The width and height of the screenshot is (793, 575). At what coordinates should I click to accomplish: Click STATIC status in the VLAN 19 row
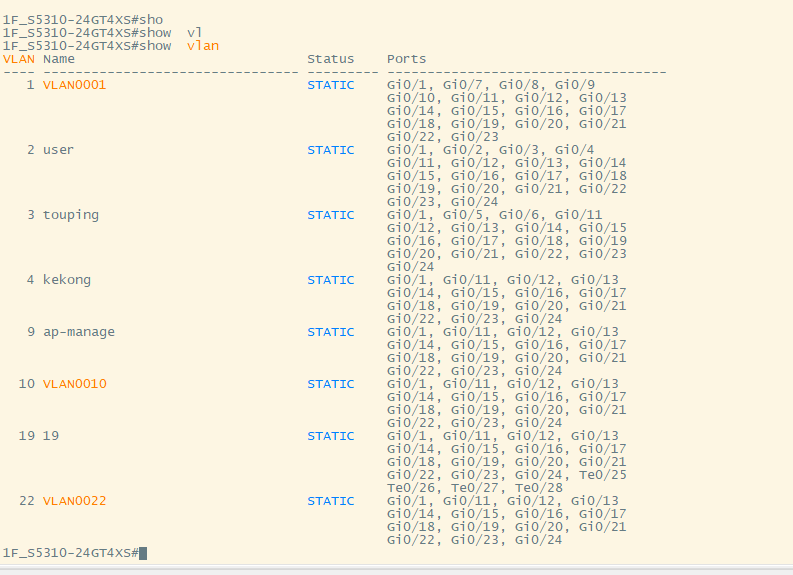[x=331, y=436]
